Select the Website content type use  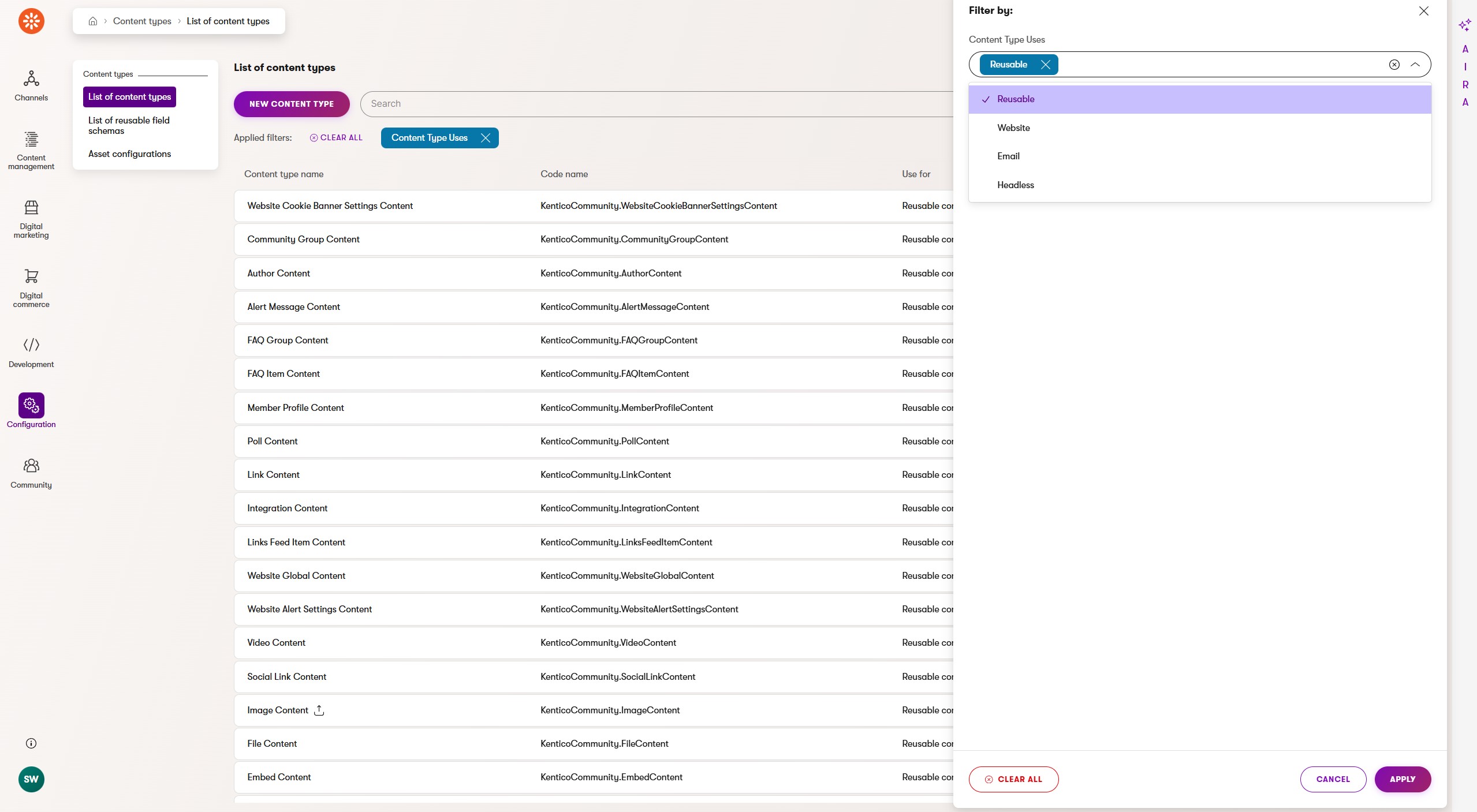(1013, 128)
